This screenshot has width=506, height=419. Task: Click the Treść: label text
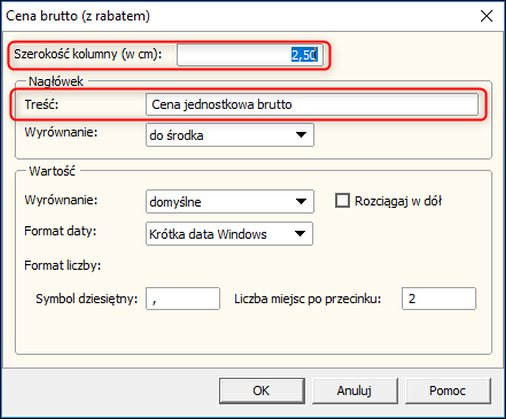click(x=42, y=105)
